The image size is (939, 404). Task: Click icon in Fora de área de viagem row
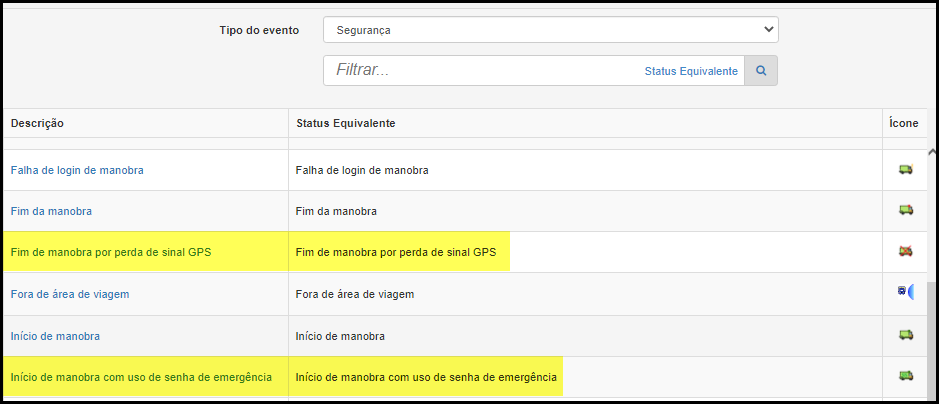[905, 291]
